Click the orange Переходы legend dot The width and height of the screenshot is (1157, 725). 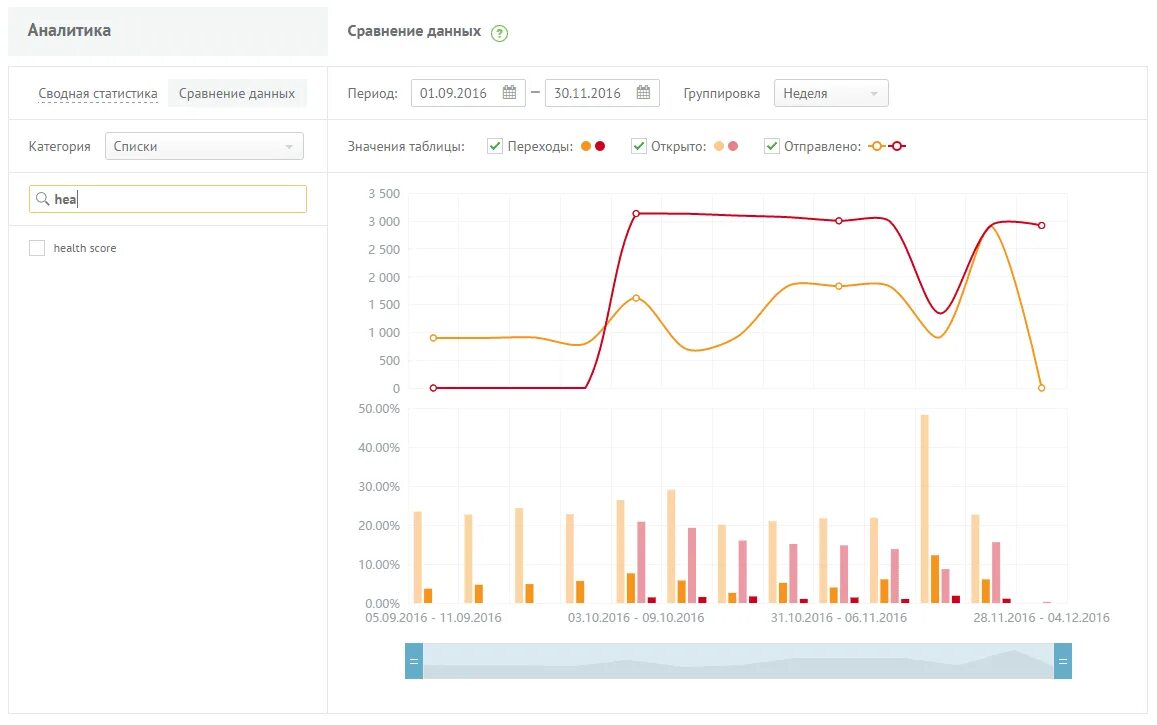point(586,146)
